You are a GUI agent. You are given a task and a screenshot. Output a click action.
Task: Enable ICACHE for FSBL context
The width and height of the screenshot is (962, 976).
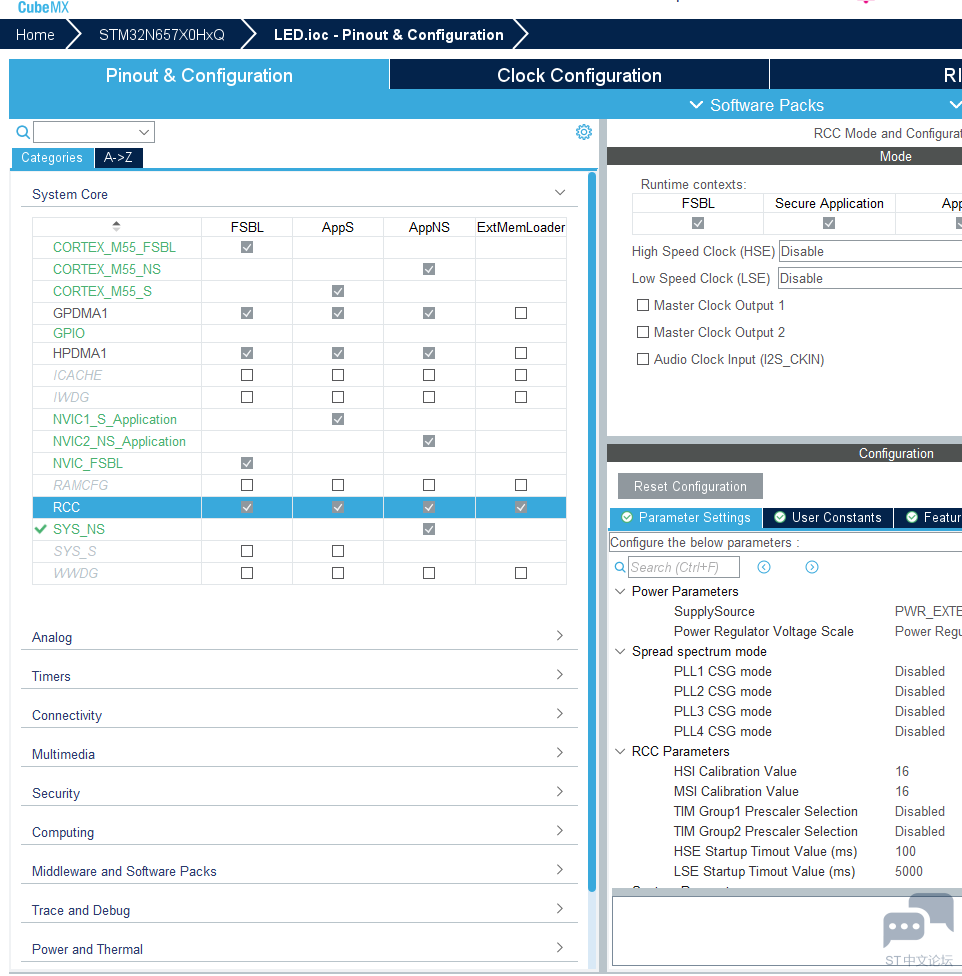point(247,375)
